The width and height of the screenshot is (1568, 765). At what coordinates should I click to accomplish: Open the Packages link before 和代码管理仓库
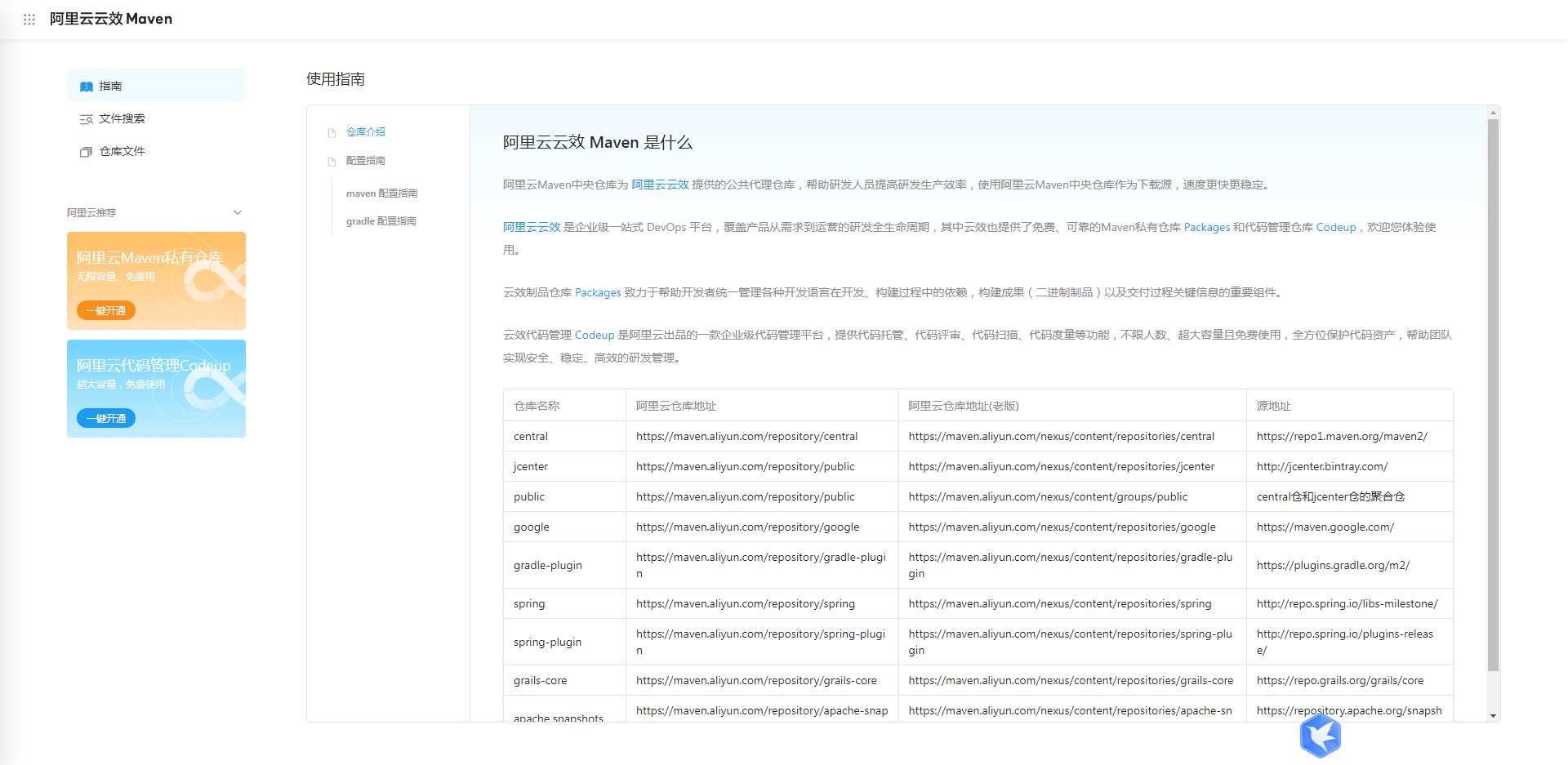[x=1206, y=227]
